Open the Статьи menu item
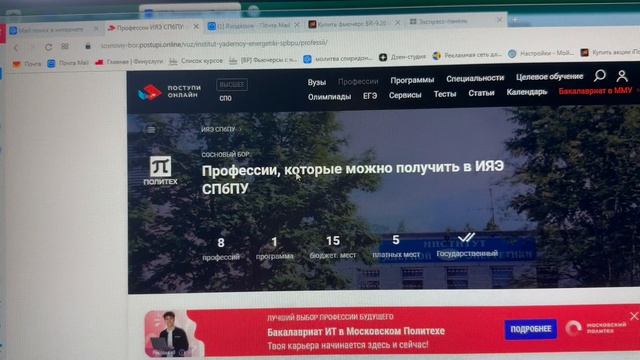The height and width of the screenshot is (360, 640). pyautogui.click(x=481, y=93)
